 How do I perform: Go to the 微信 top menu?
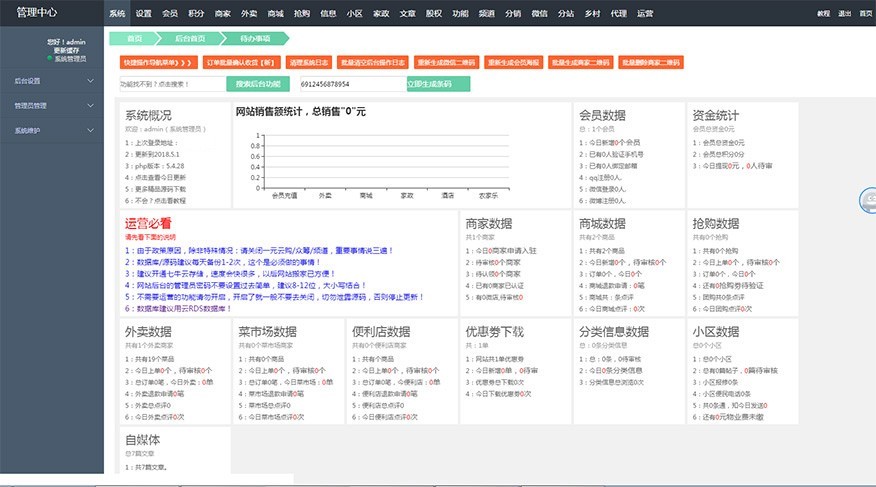(x=539, y=14)
